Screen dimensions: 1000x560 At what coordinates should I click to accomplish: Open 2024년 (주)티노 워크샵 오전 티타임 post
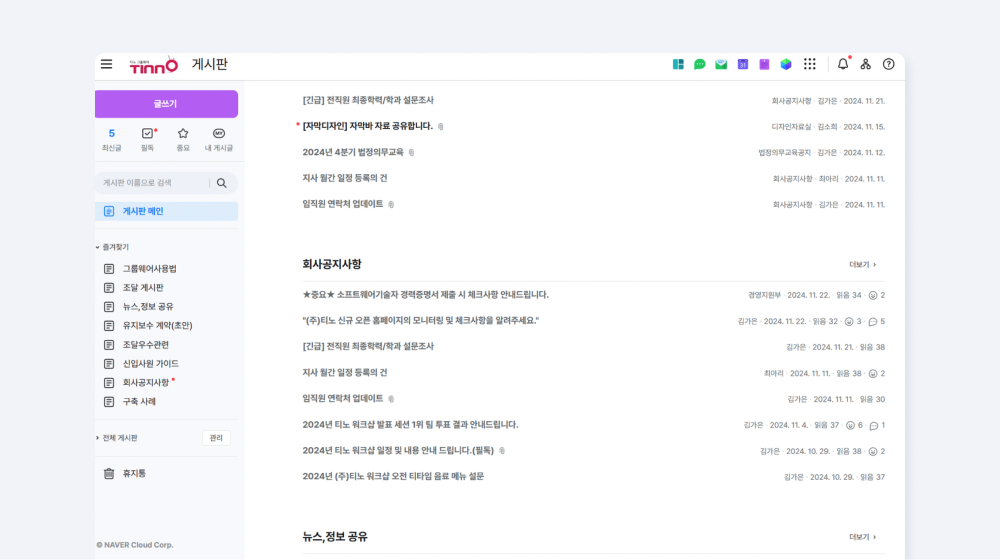[x=393, y=476]
